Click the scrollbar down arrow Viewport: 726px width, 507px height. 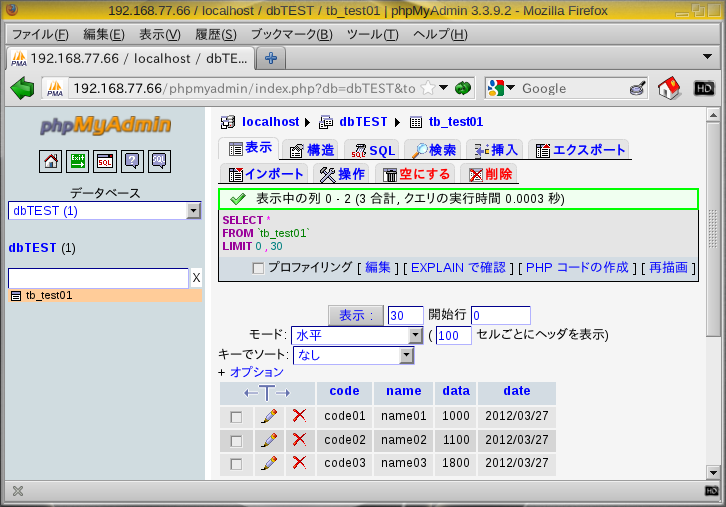[x=713, y=472]
